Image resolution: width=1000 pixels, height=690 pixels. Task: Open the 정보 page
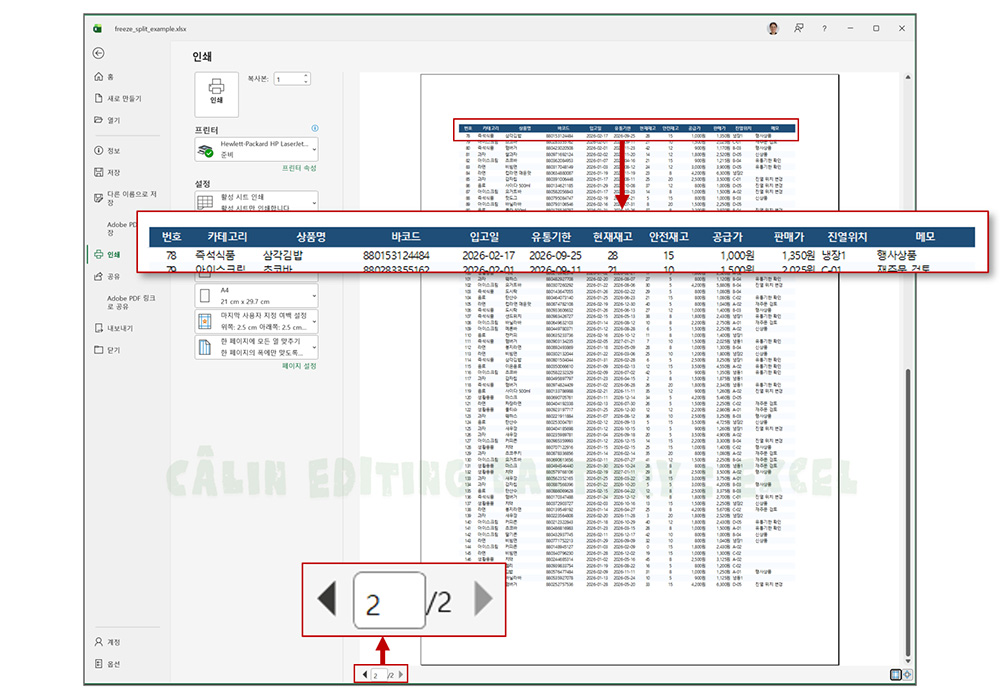[107, 150]
